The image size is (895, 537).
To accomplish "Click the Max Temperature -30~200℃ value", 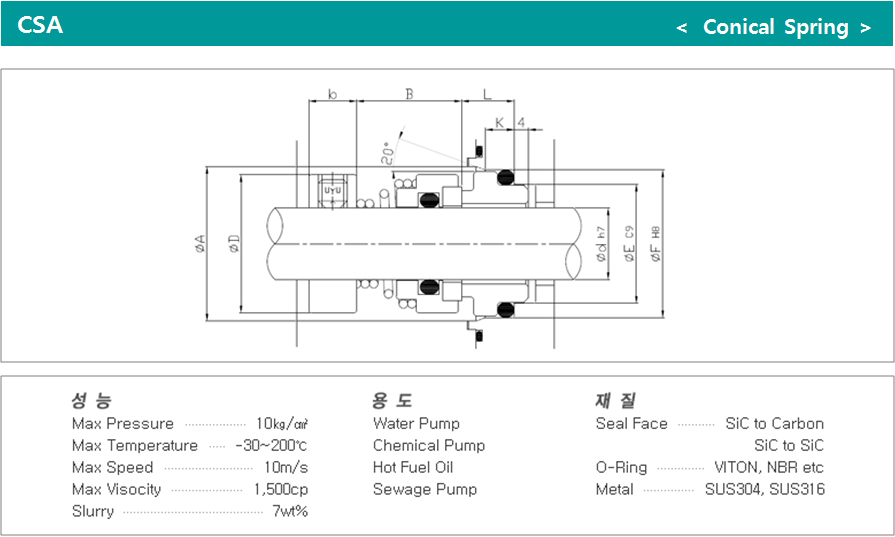I will tap(271, 446).
